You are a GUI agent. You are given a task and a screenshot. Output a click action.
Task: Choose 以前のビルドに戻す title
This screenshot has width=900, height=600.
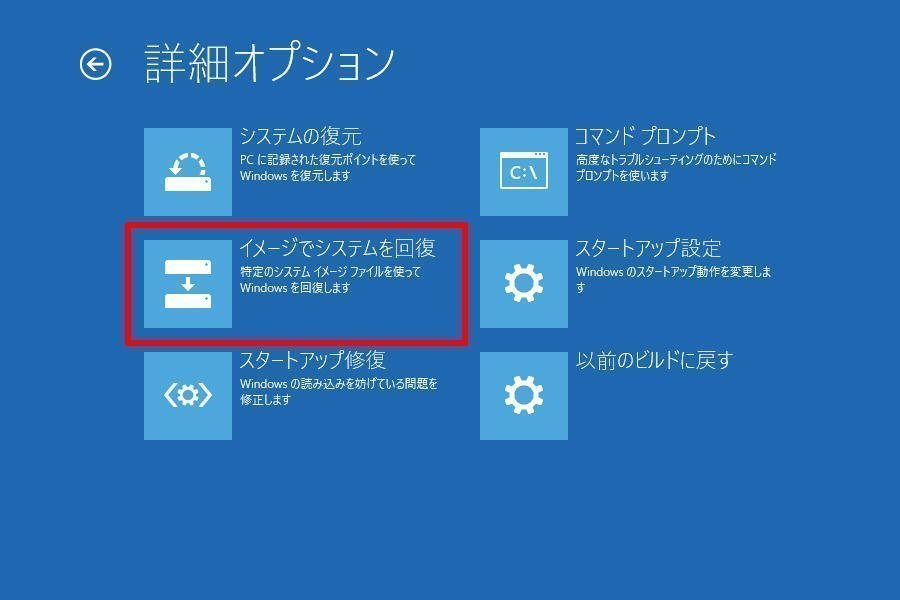pyautogui.click(x=654, y=361)
